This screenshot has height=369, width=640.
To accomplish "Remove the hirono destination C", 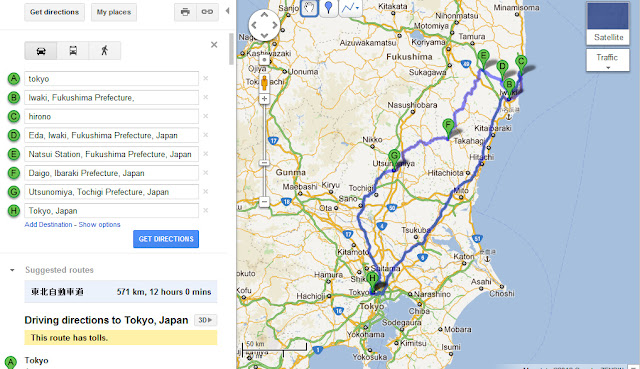I will coord(206,116).
